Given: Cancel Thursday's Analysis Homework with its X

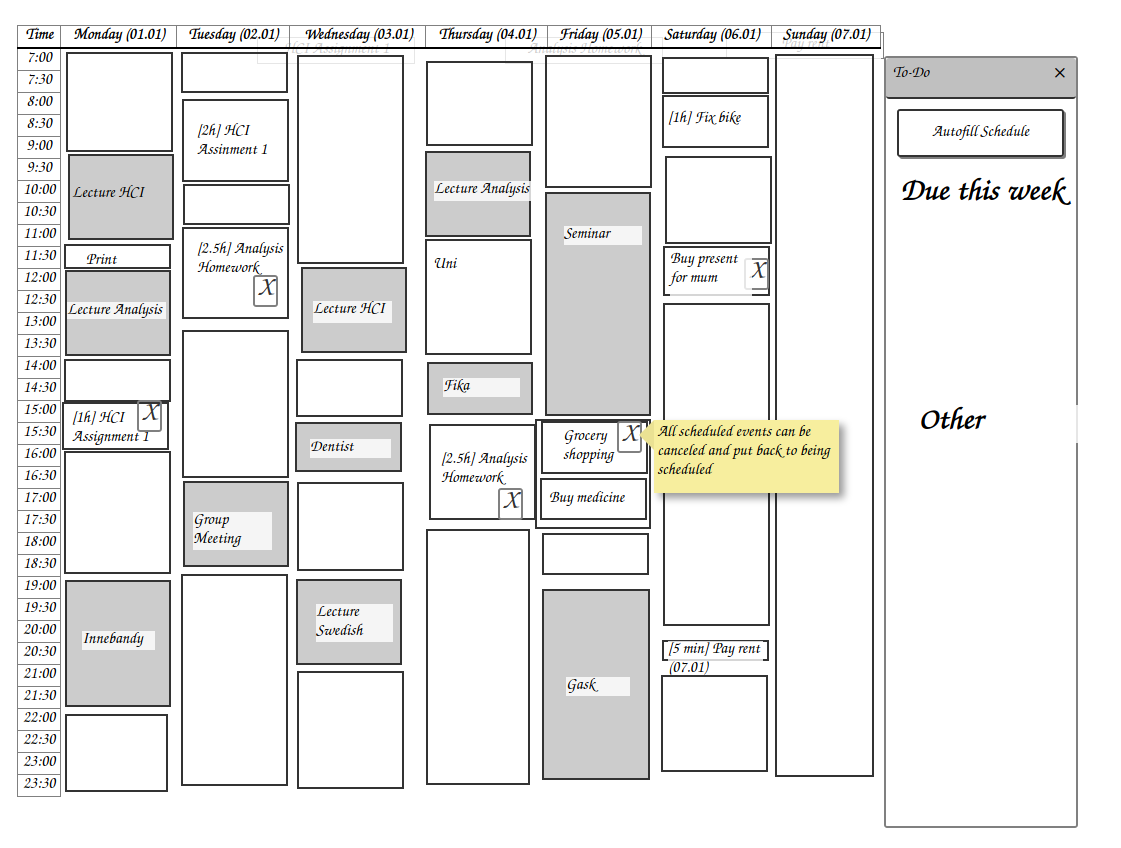Looking at the screenshot, I should 511,502.
